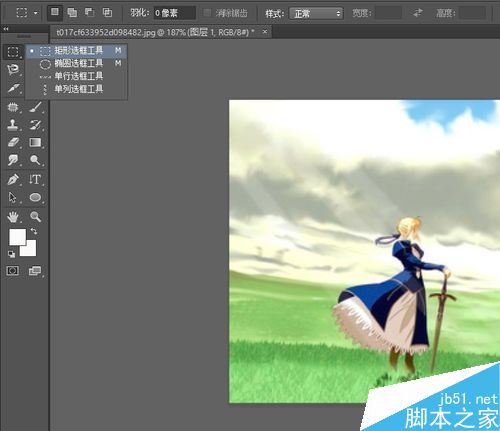The image size is (500, 431).
Task: Select the Path Selection arrow tool
Action: tap(13, 197)
